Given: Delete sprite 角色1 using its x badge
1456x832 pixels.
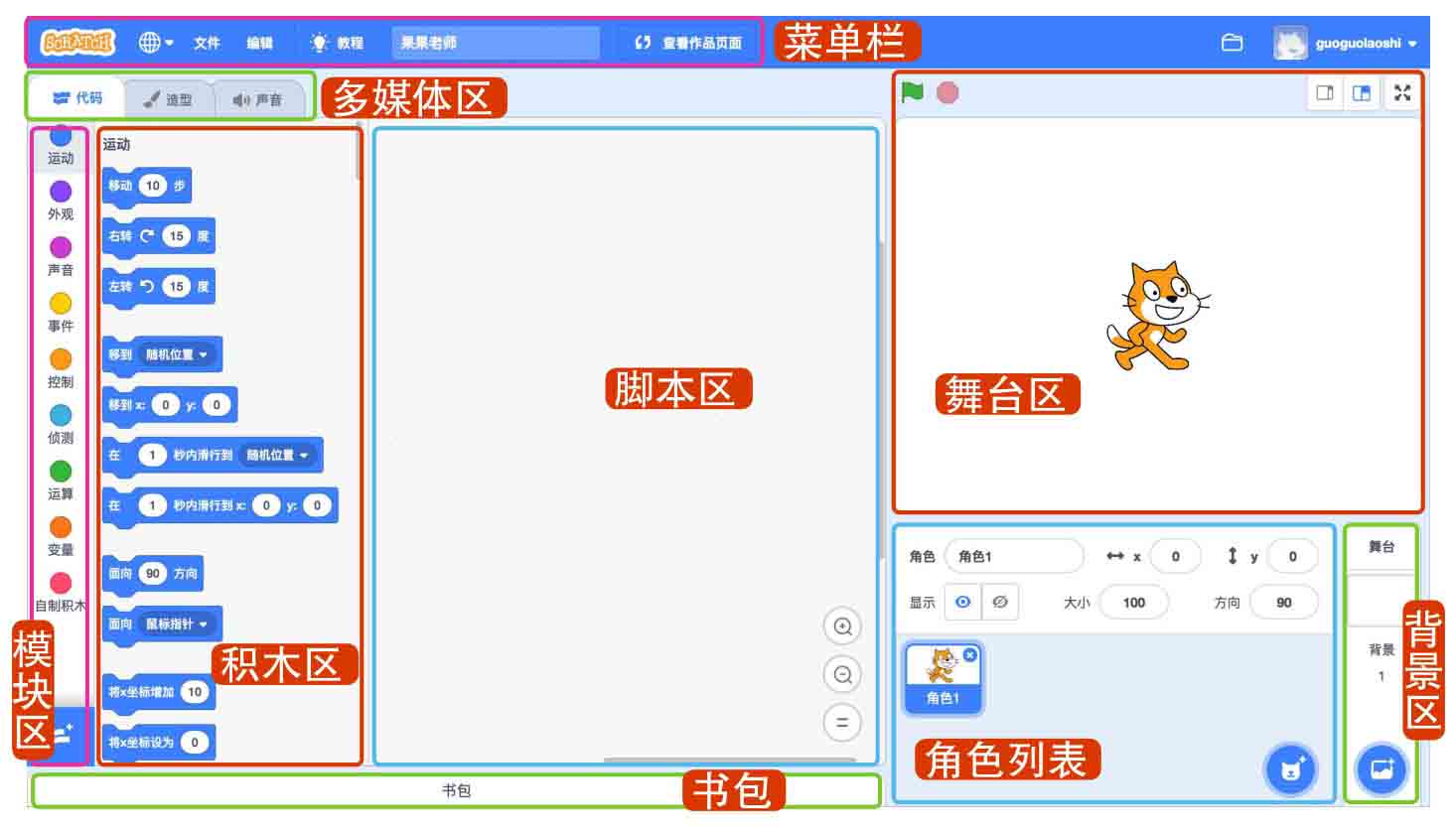Looking at the screenshot, I should coord(969,655).
